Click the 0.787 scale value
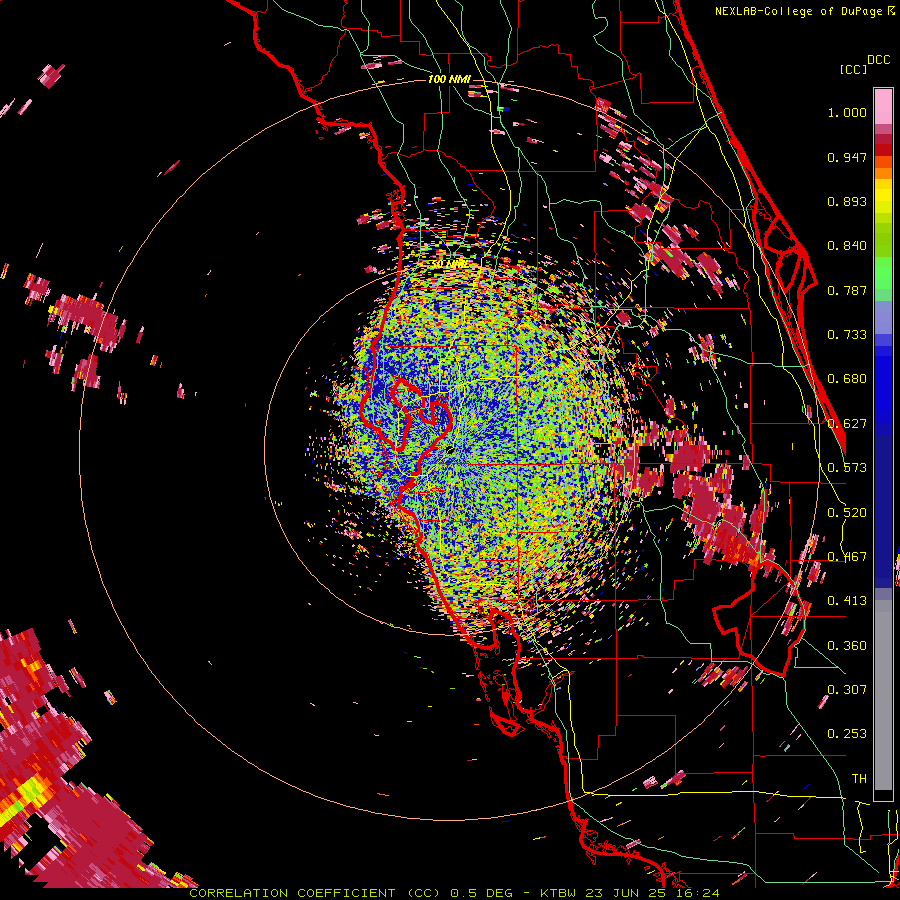Screen dimensions: 900x900 click(x=847, y=290)
